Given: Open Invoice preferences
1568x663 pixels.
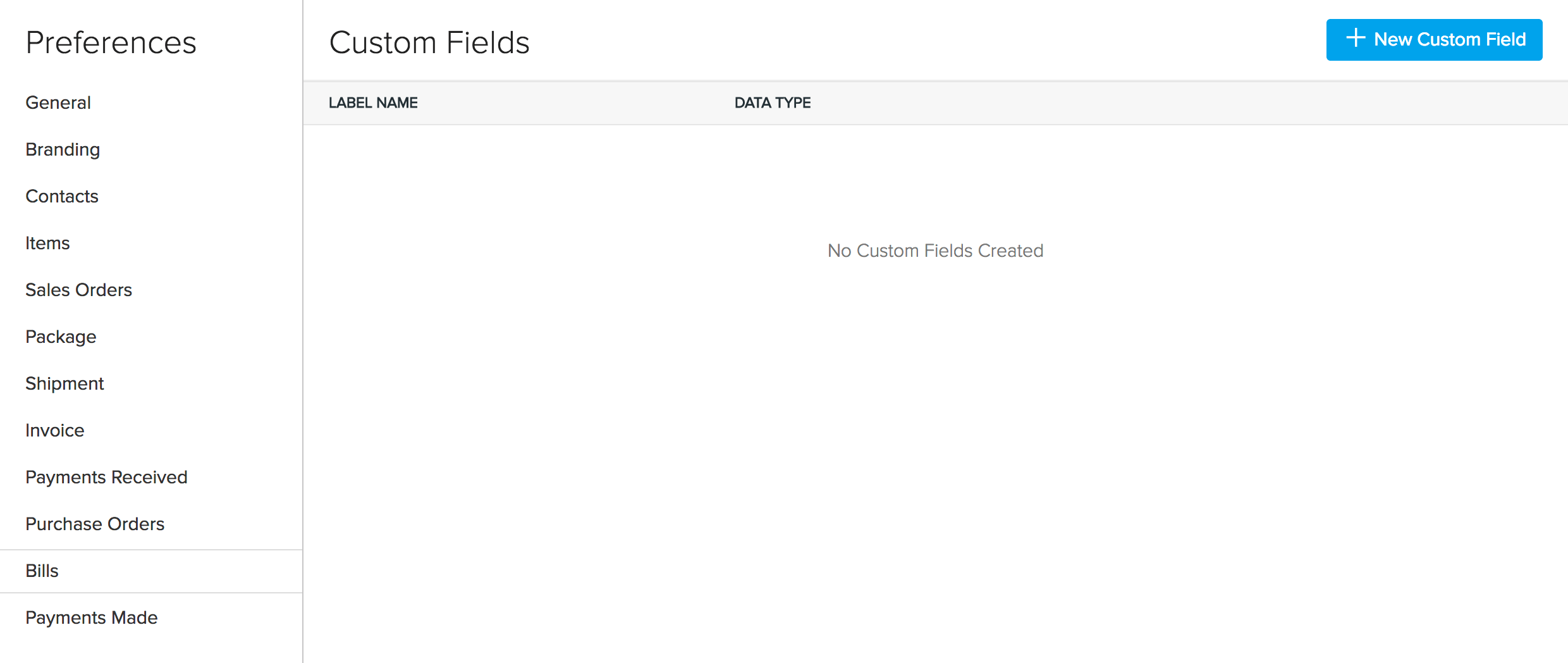Looking at the screenshot, I should tap(54, 430).
